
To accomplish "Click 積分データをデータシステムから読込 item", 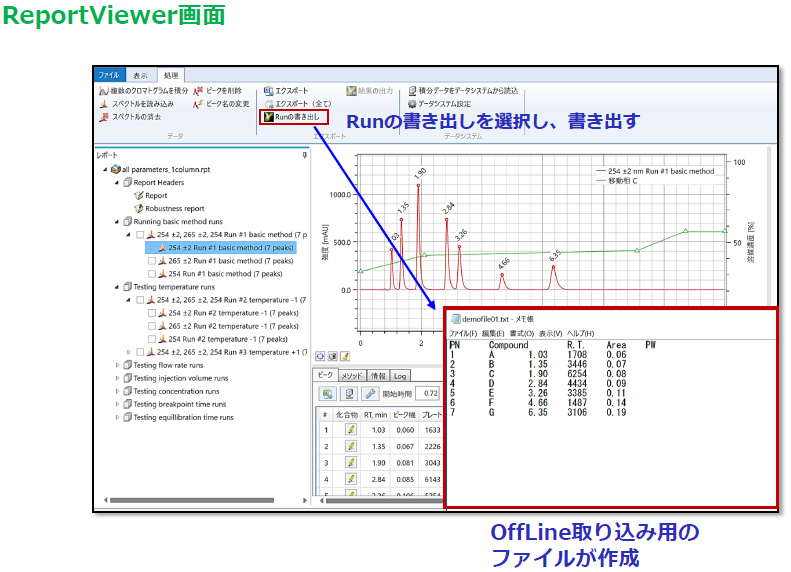I will pyautogui.click(x=463, y=91).
